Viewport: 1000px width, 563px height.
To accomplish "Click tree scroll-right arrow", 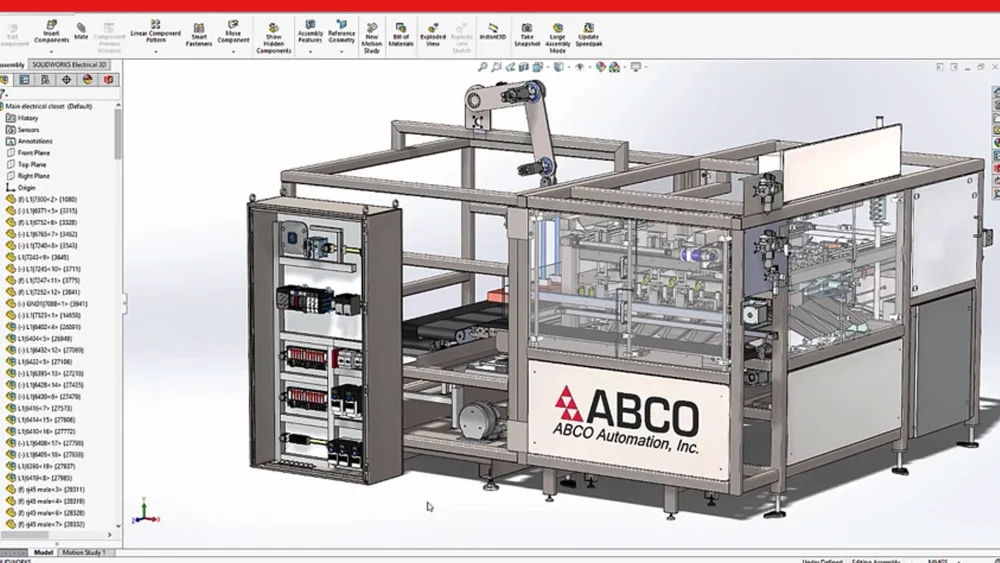I will pos(110,535).
